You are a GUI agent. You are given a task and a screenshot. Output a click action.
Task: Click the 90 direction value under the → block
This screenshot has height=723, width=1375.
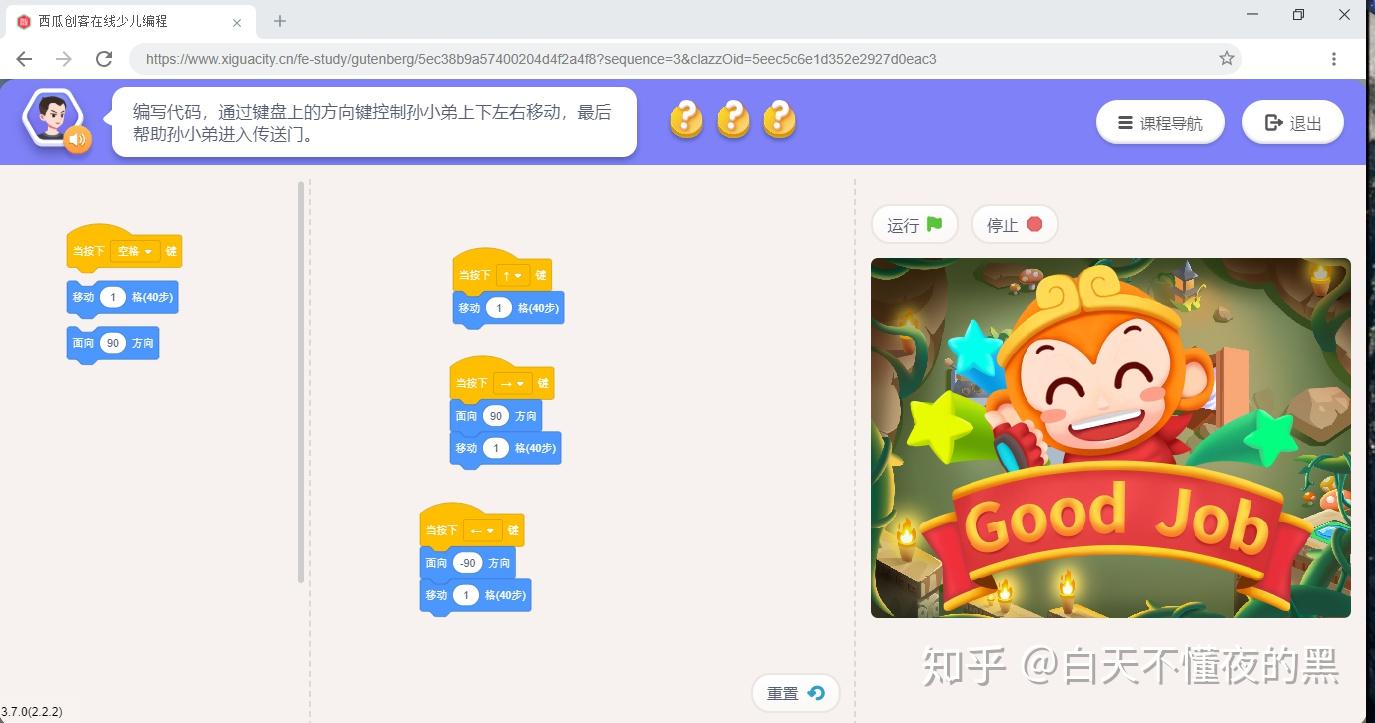pos(496,416)
